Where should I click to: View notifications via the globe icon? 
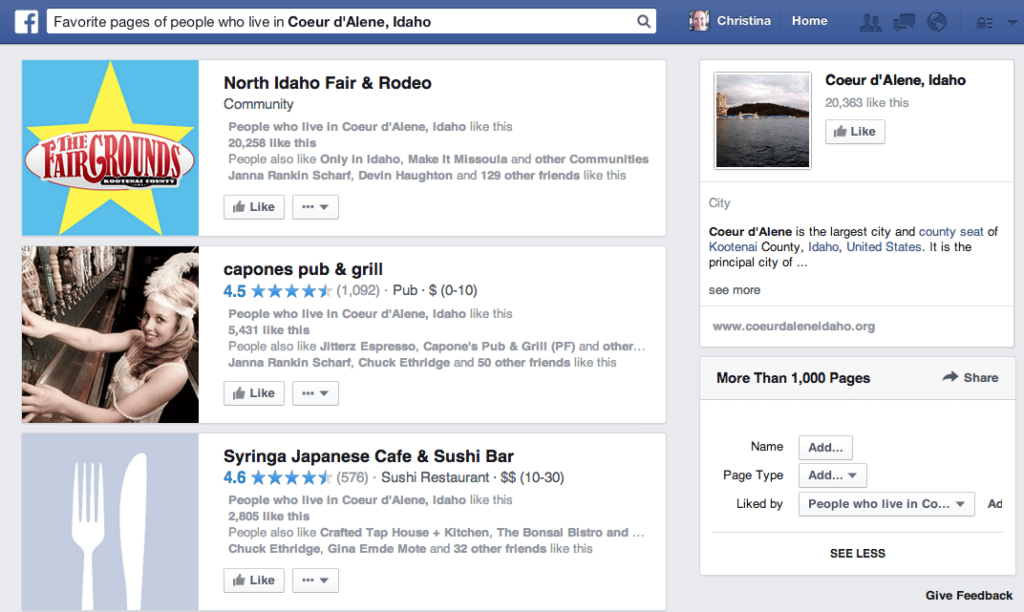[x=936, y=20]
